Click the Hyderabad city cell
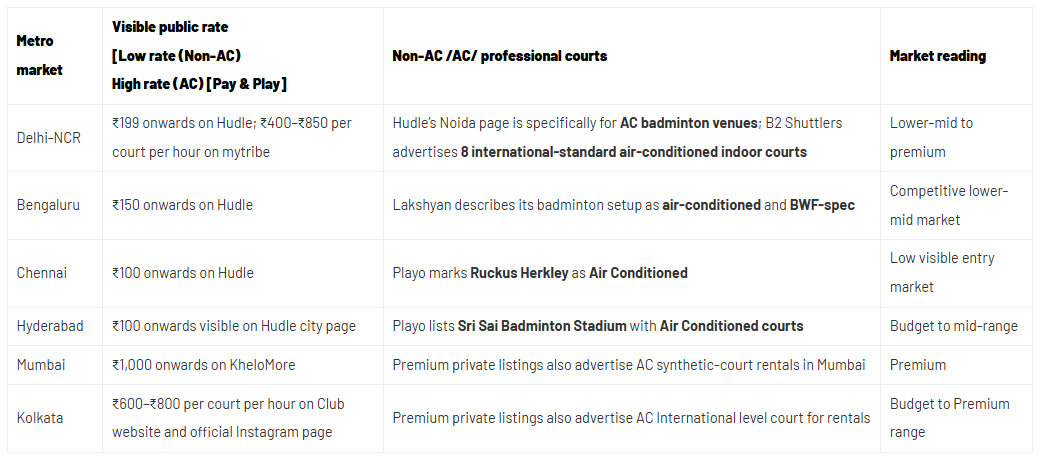1046x461 pixels. (x=50, y=326)
